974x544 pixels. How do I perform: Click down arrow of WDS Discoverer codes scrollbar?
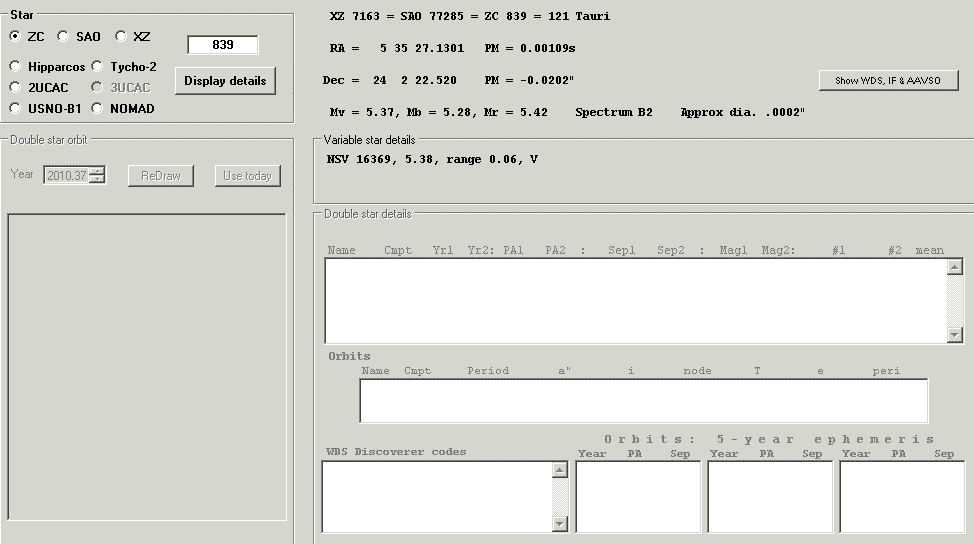(x=560, y=524)
